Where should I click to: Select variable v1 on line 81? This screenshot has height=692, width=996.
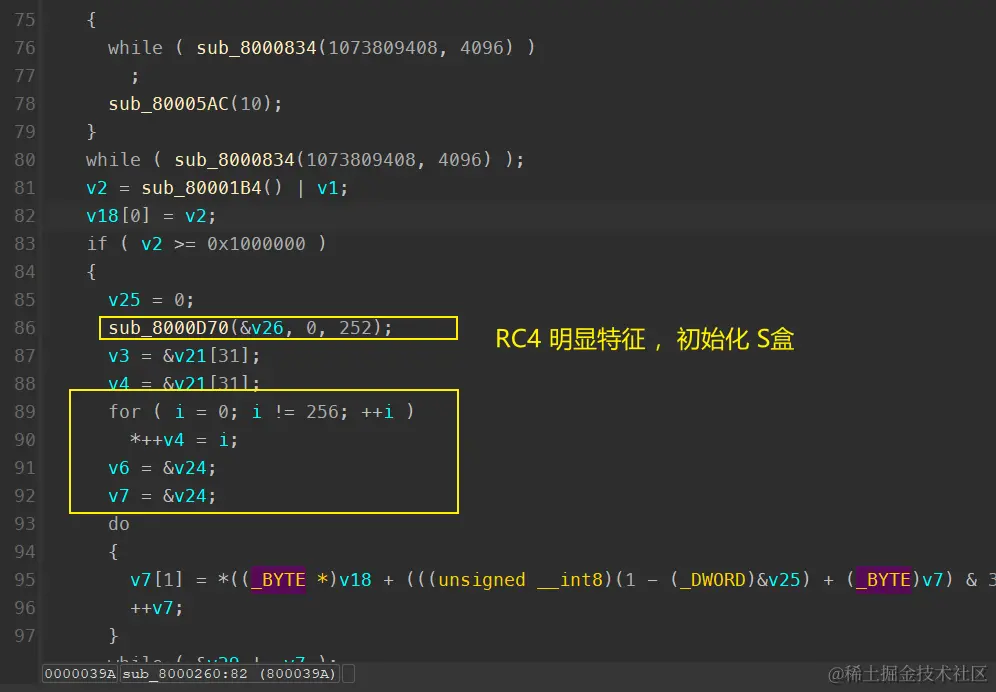coord(328,187)
